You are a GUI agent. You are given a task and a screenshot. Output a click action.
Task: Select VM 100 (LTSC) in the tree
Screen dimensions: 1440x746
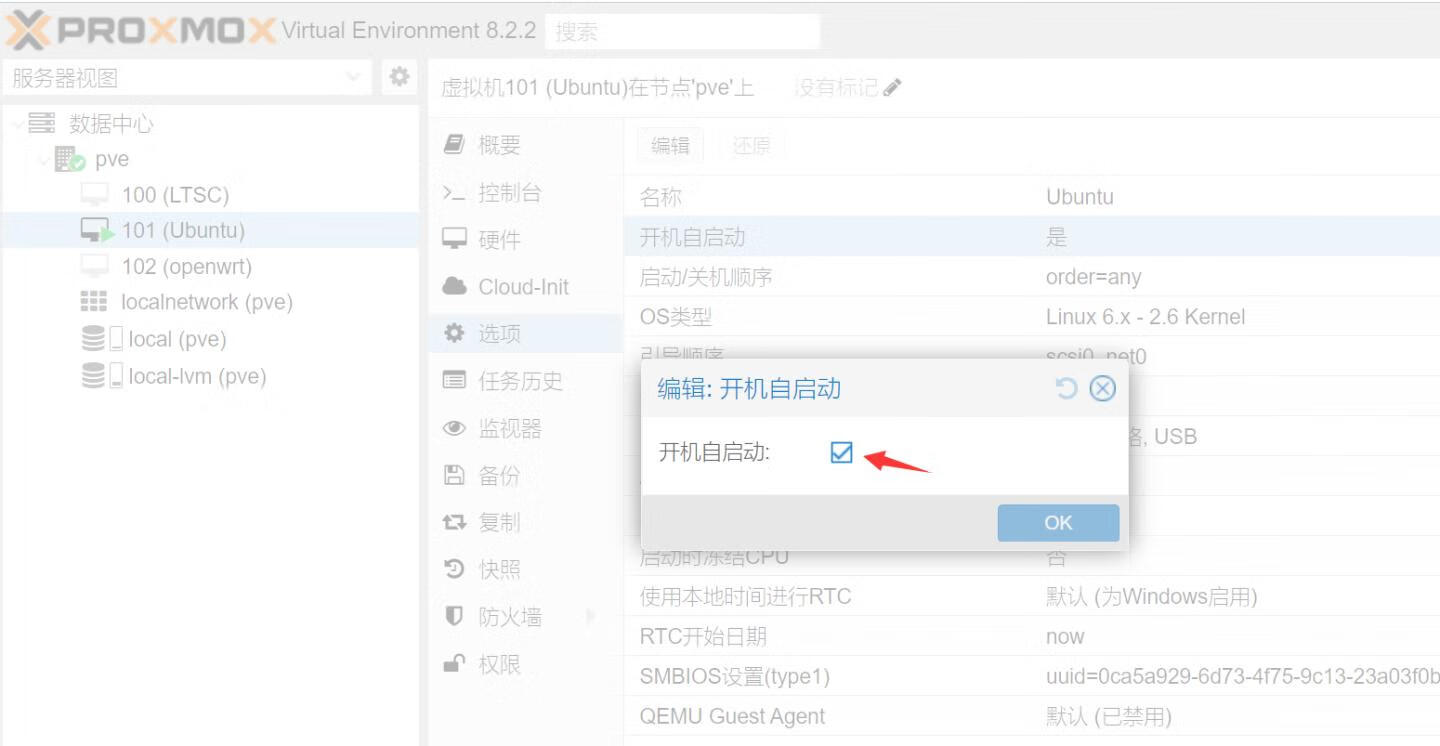(x=175, y=195)
